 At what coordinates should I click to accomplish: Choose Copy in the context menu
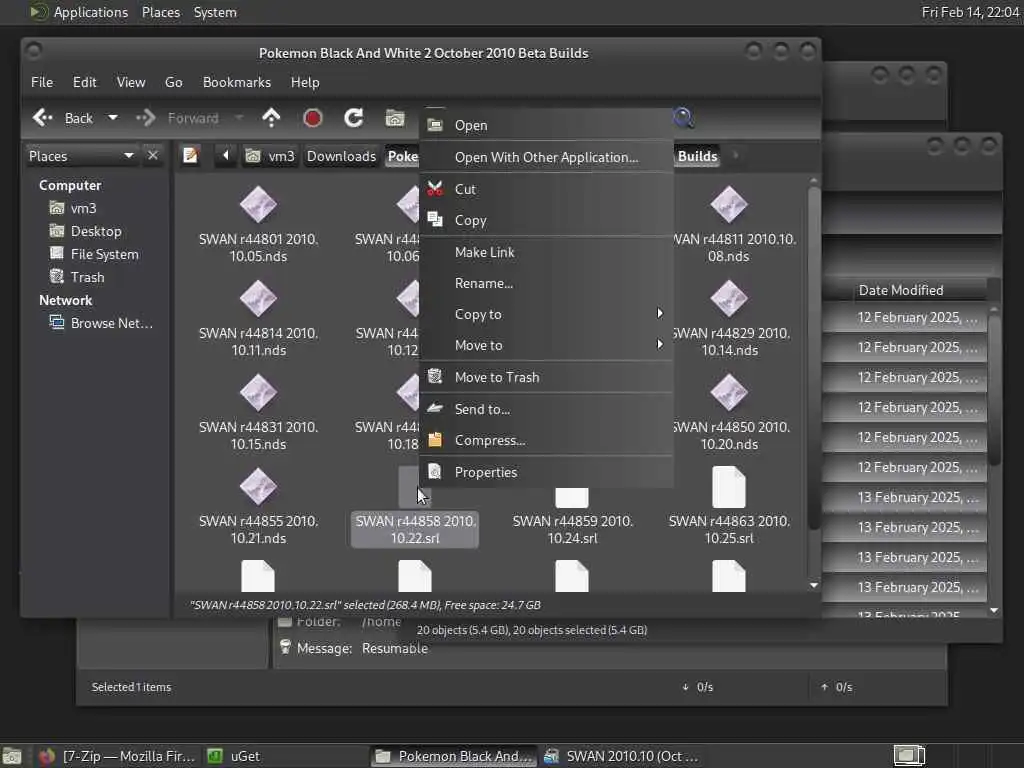point(547,221)
